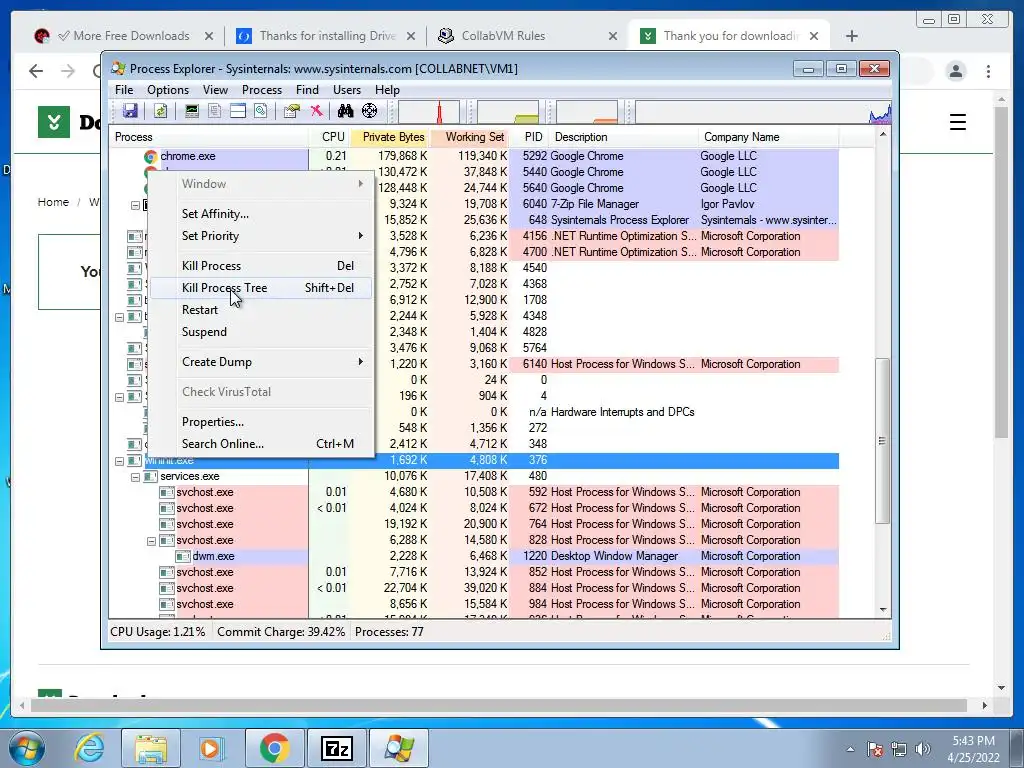Open the Create Dump submenu
This screenshot has height=768, width=1024.
[261, 362]
